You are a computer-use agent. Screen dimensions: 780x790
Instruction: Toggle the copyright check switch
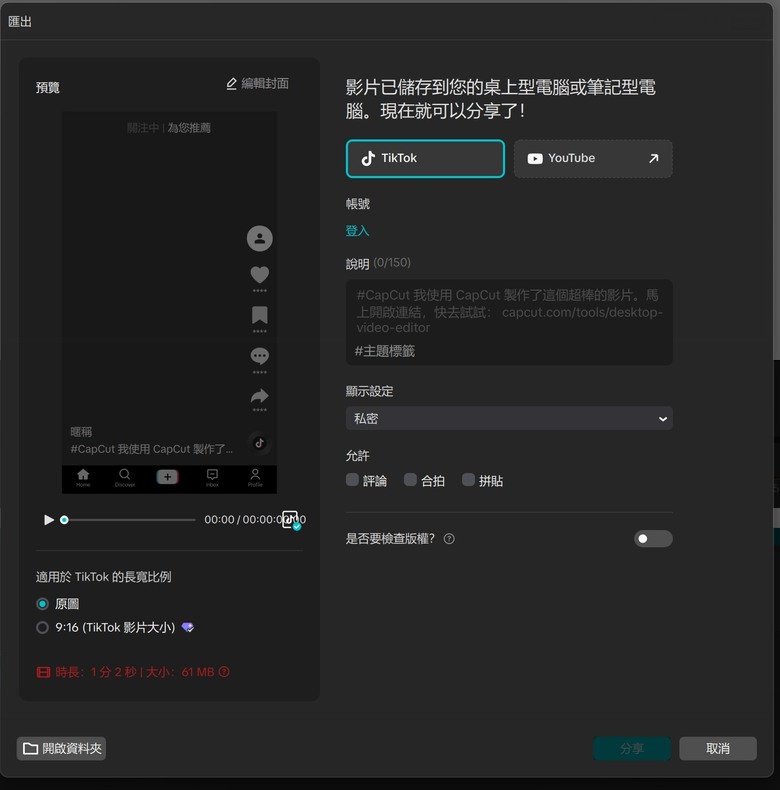(653, 539)
